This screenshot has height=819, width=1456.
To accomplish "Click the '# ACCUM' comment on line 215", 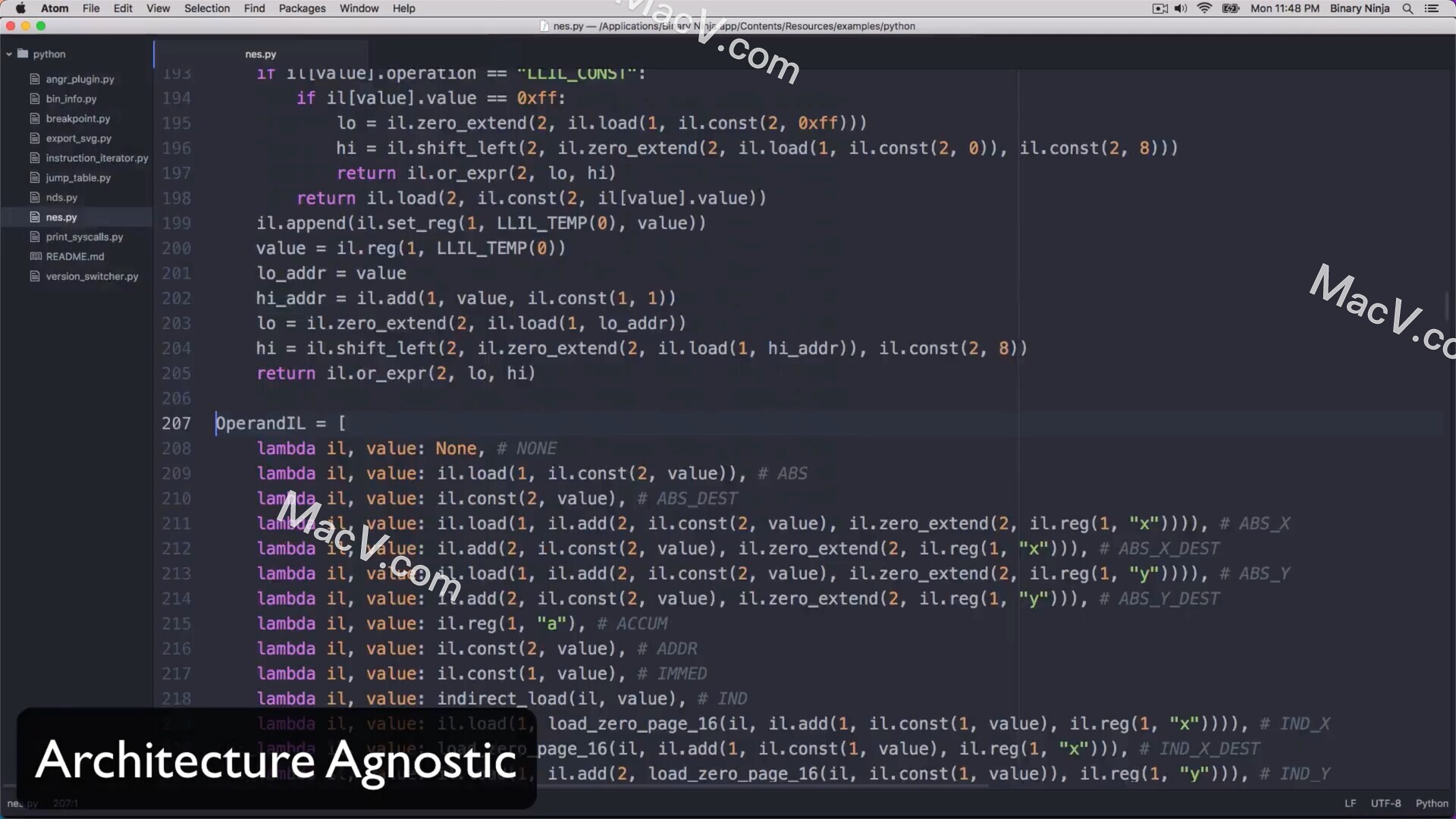I will click(632, 623).
